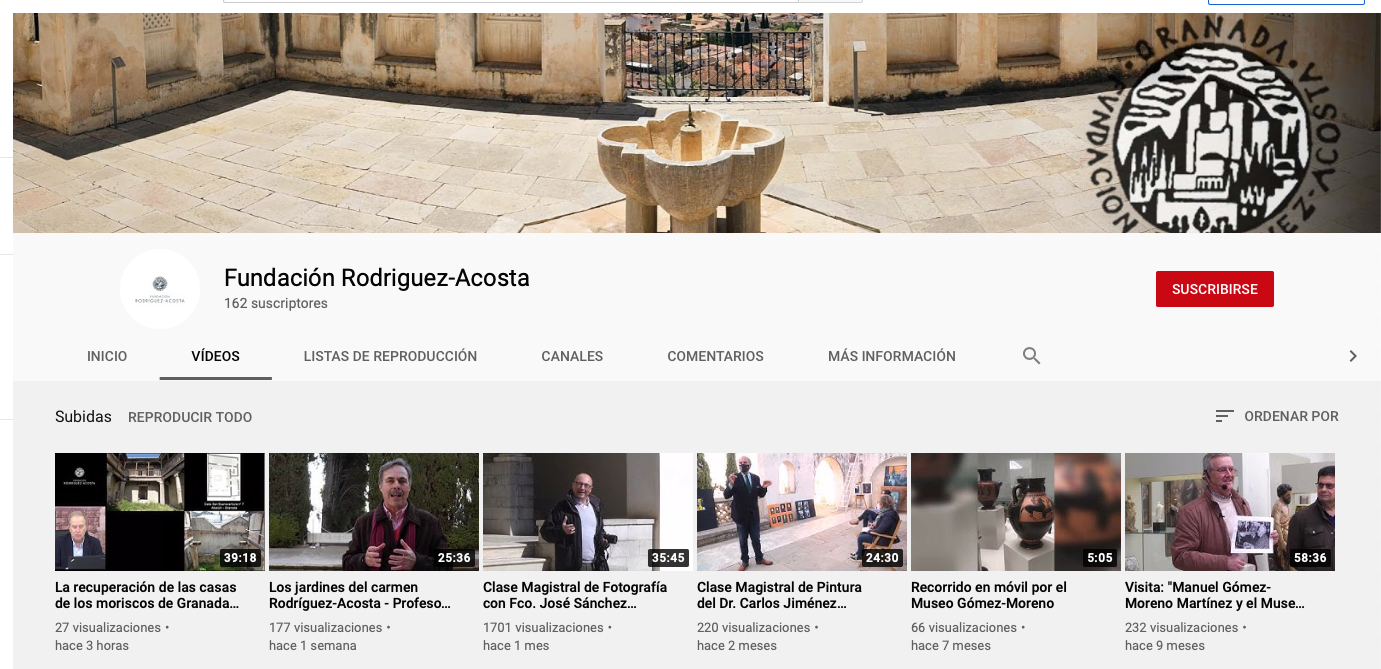Screen dimensions: 1381x669
Task: Switch to the Inicio tab
Action: click(x=107, y=356)
